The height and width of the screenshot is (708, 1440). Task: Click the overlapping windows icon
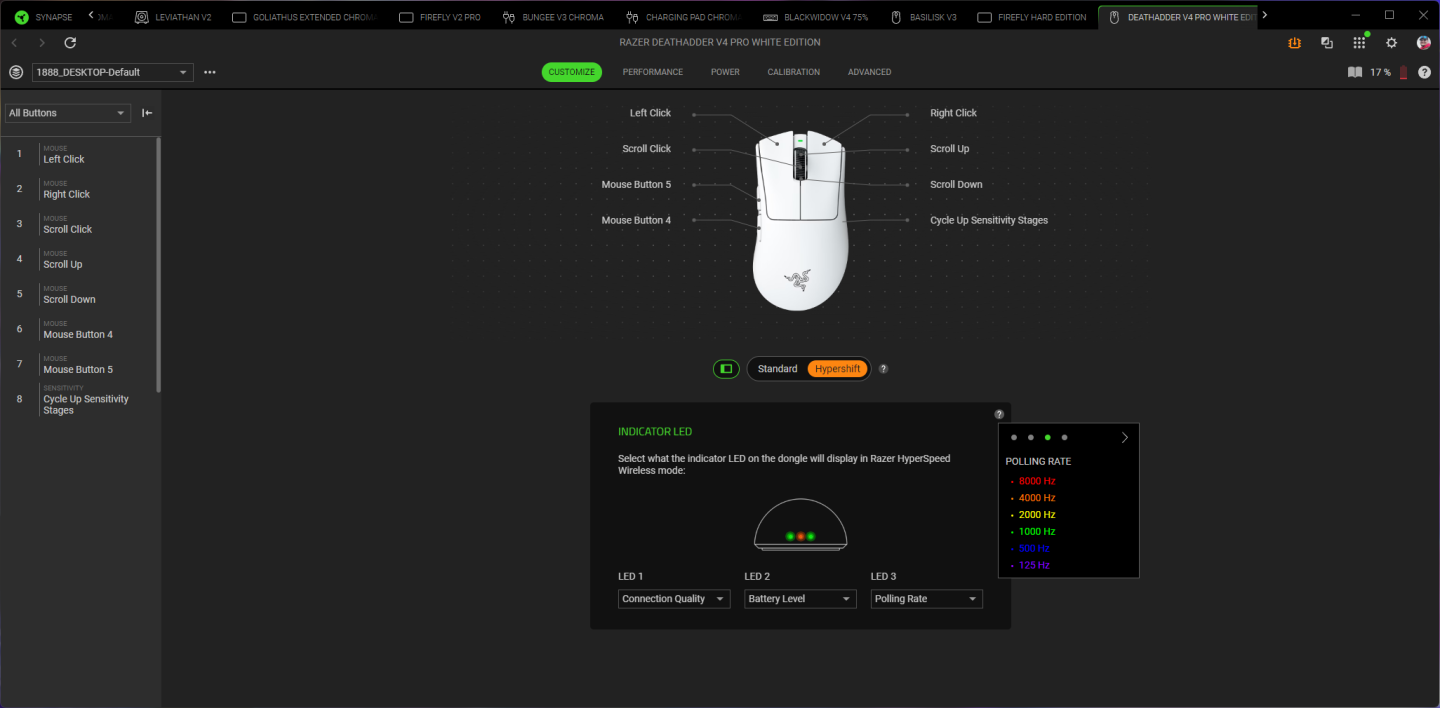(x=1327, y=43)
